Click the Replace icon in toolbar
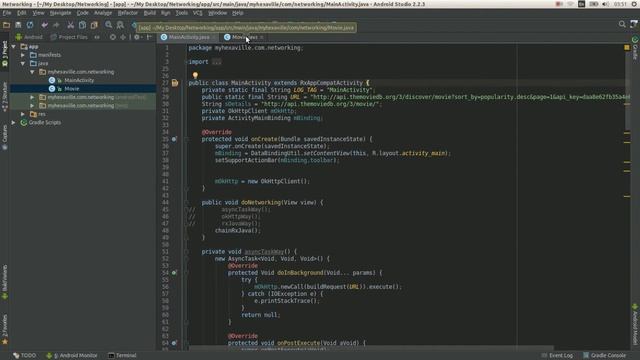The height and width of the screenshot is (360, 640). point(120,25)
